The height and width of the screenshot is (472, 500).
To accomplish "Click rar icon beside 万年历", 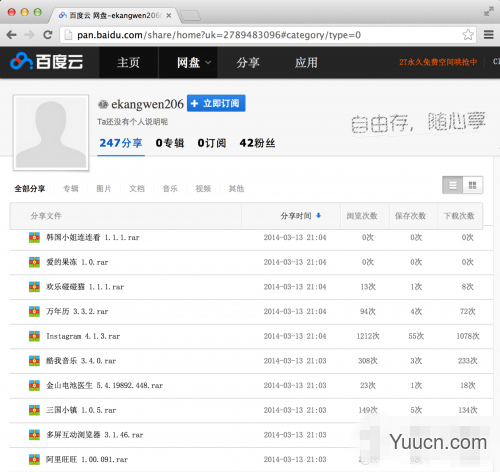I will [x=34, y=311].
